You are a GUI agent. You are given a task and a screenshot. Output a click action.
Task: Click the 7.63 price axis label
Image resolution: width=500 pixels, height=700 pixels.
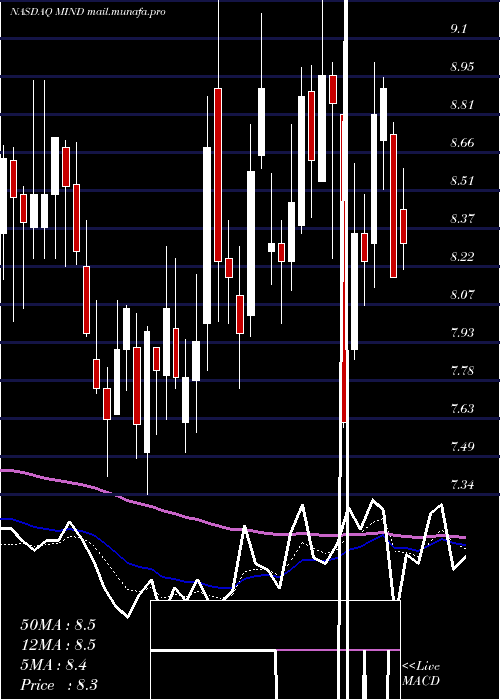(x=462, y=408)
